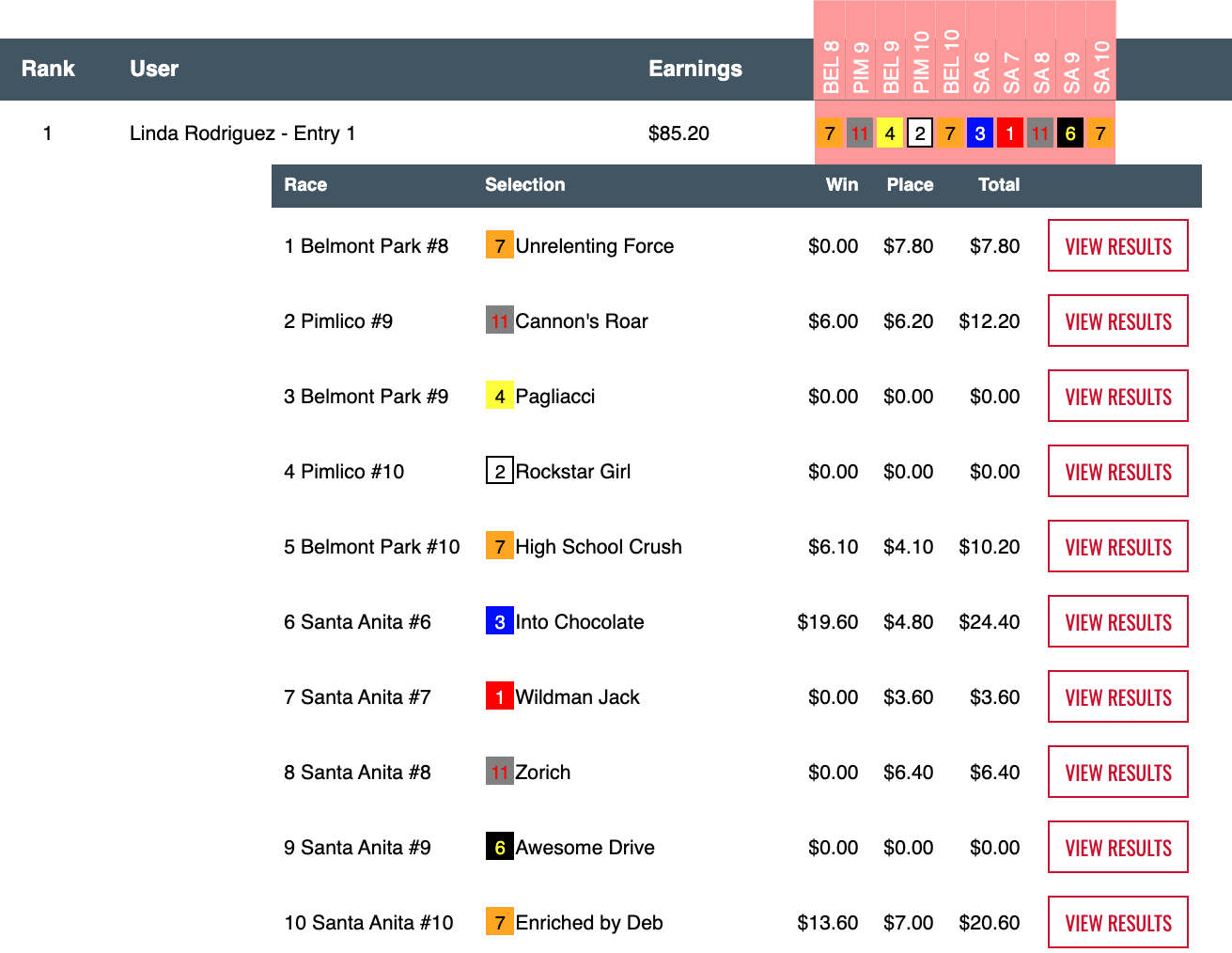Click the High School Crush selection name

pyautogui.click(x=599, y=546)
